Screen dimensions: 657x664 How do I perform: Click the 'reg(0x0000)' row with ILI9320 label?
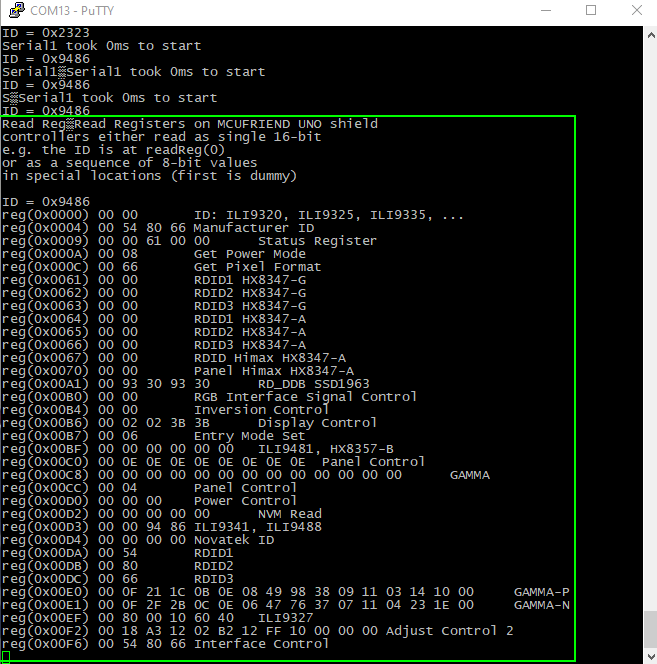click(x=233, y=215)
